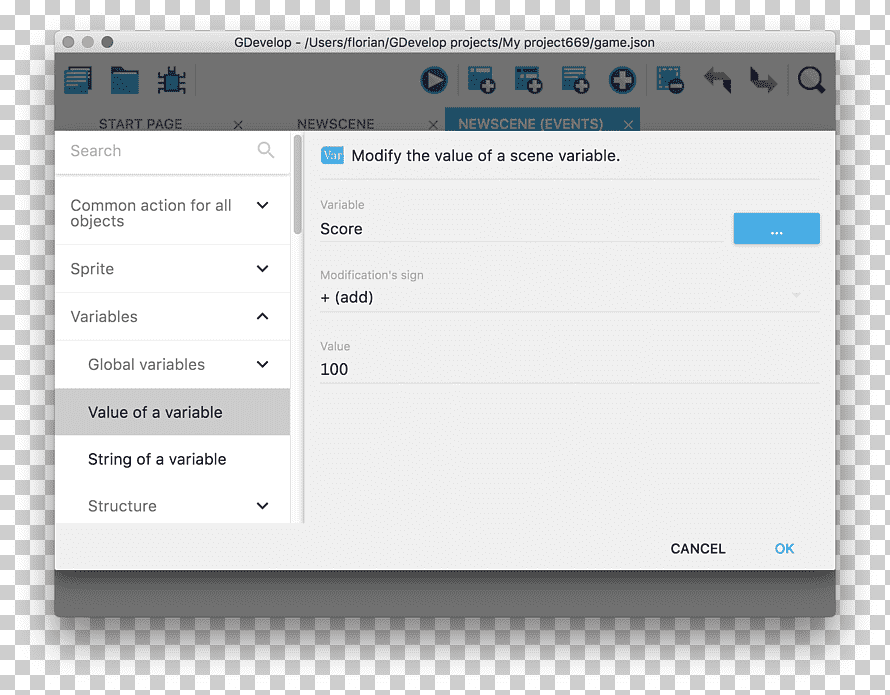The image size is (890, 695).
Task: Open variable picker with the blue ... button
Action: tap(776, 229)
